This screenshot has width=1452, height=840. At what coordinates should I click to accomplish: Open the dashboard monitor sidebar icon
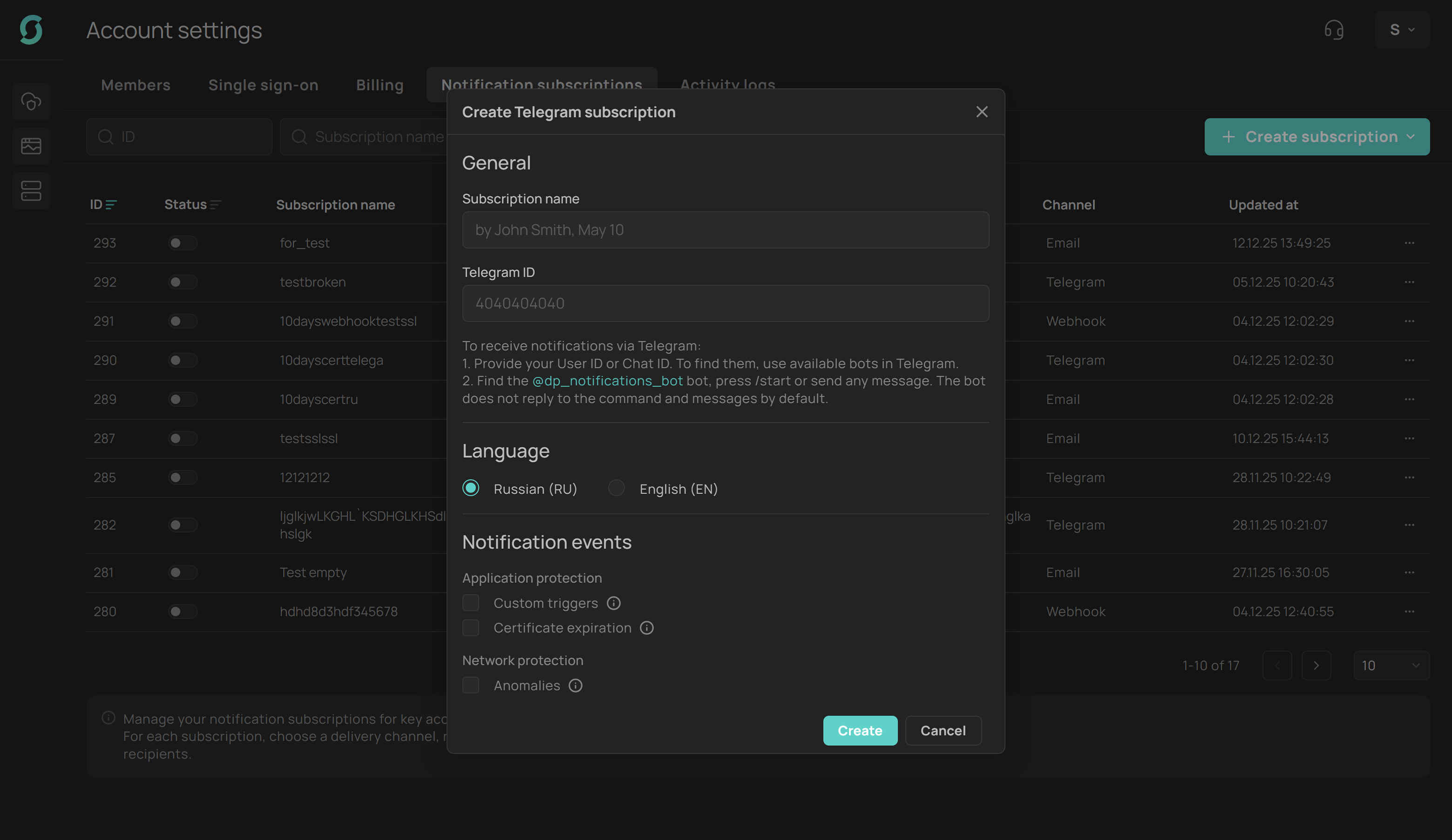(x=31, y=146)
